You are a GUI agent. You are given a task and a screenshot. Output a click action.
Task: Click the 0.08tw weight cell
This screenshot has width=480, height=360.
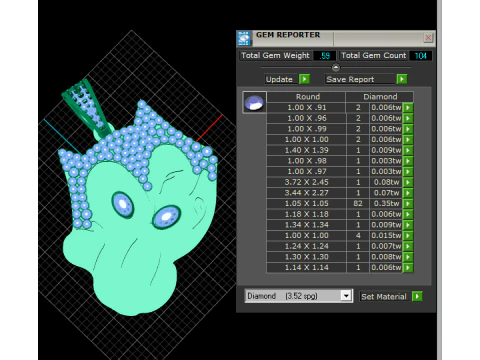click(386, 182)
